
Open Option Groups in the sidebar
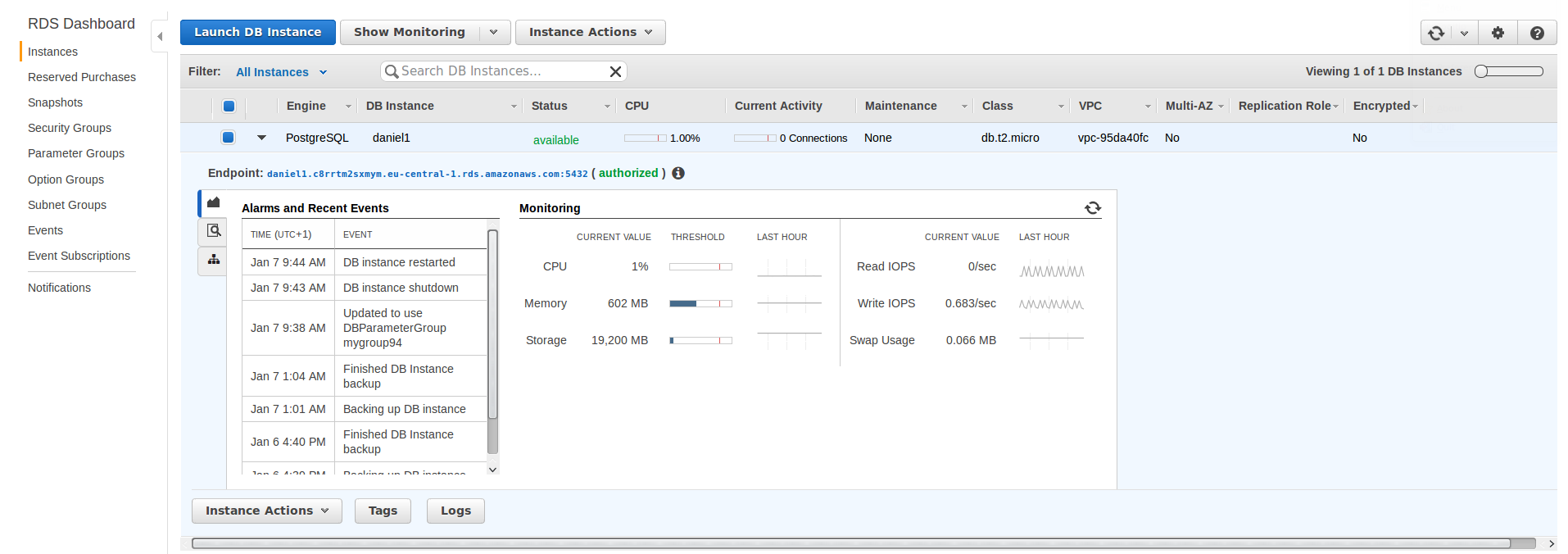point(66,179)
